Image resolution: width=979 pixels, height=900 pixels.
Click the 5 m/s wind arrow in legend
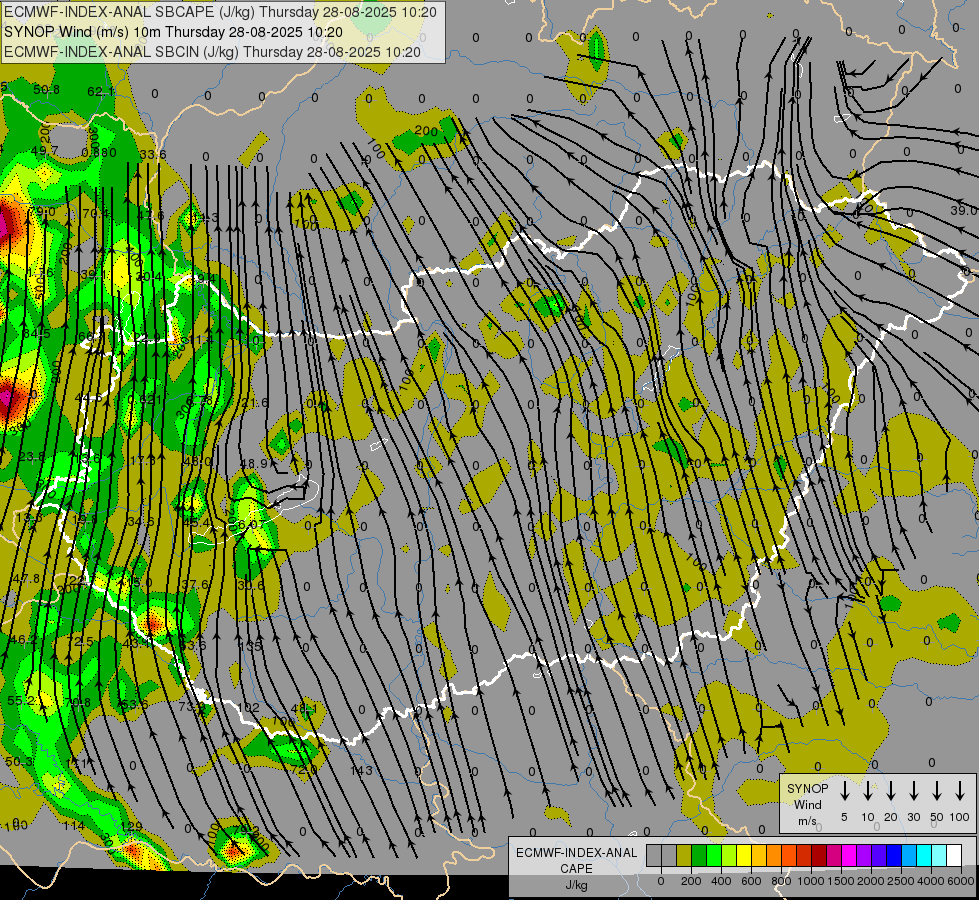tap(844, 791)
